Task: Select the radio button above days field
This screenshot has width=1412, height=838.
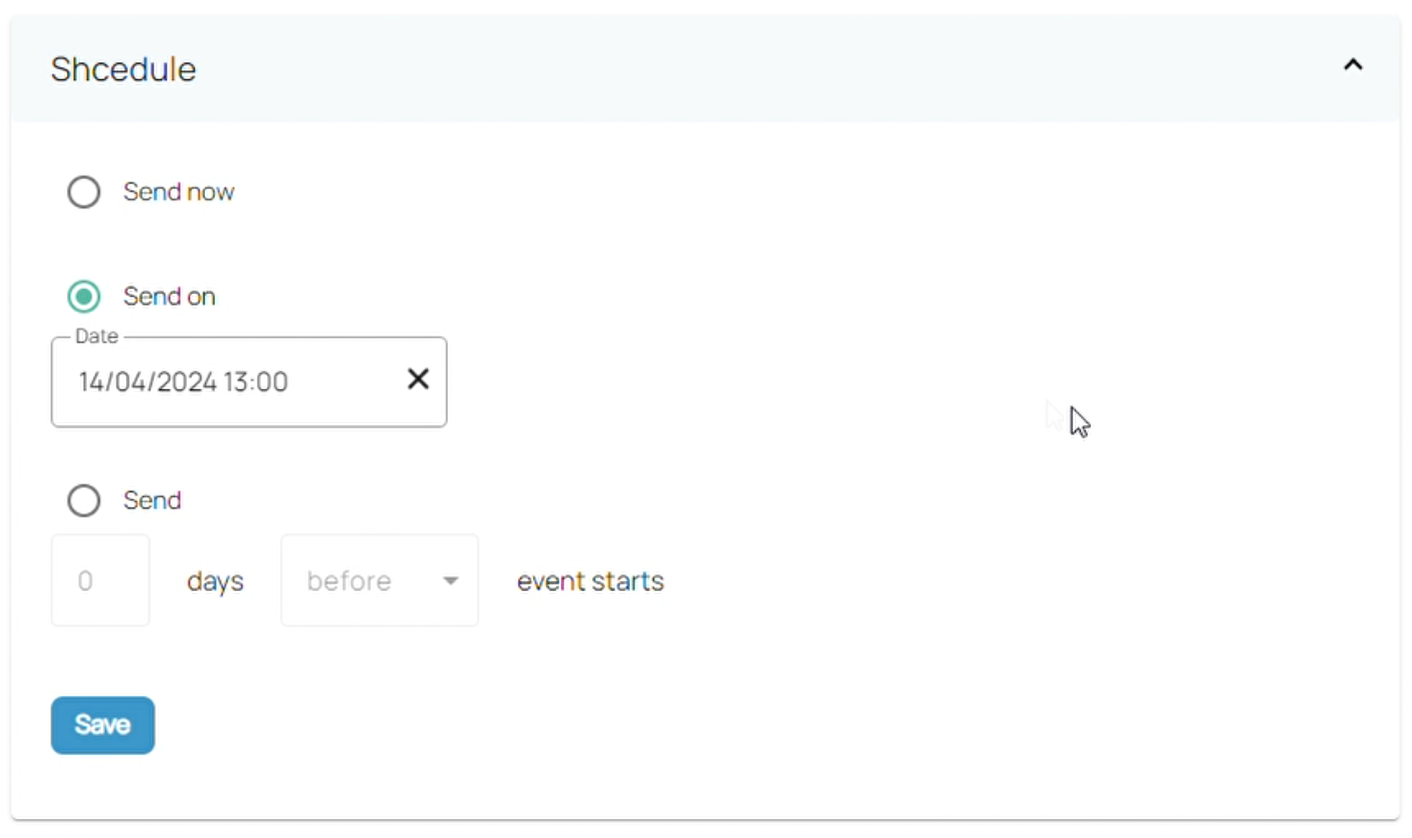Action: click(84, 500)
